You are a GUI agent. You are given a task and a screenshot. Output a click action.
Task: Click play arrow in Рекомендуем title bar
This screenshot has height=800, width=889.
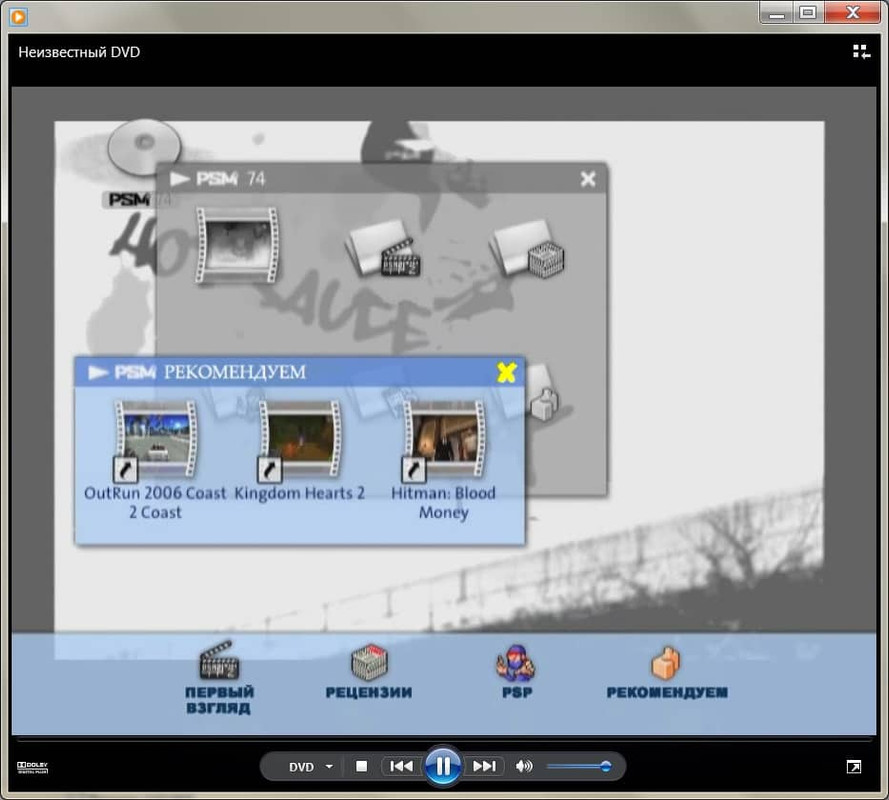click(98, 373)
